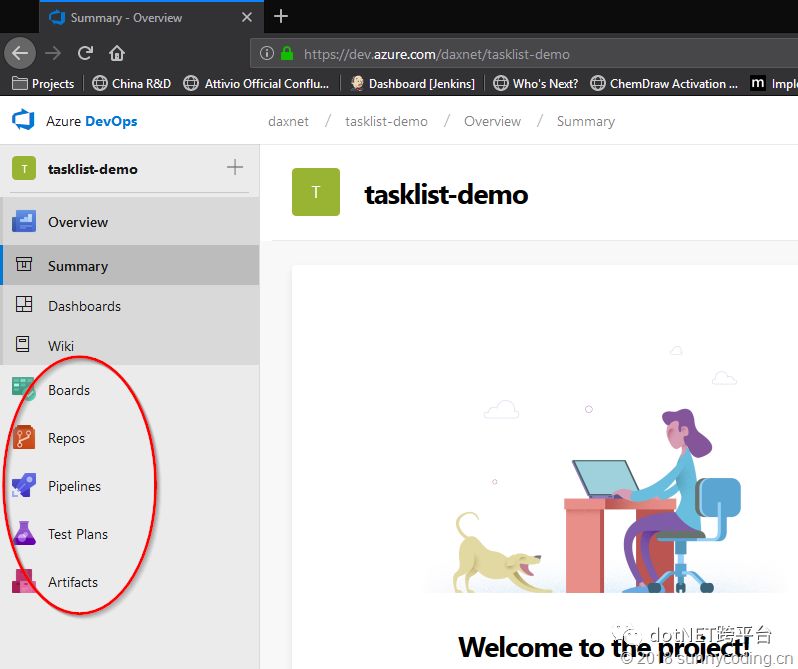This screenshot has width=798, height=669.
Task: Select the Summary - Overview browser tab
Action: pyautogui.click(x=152, y=17)
